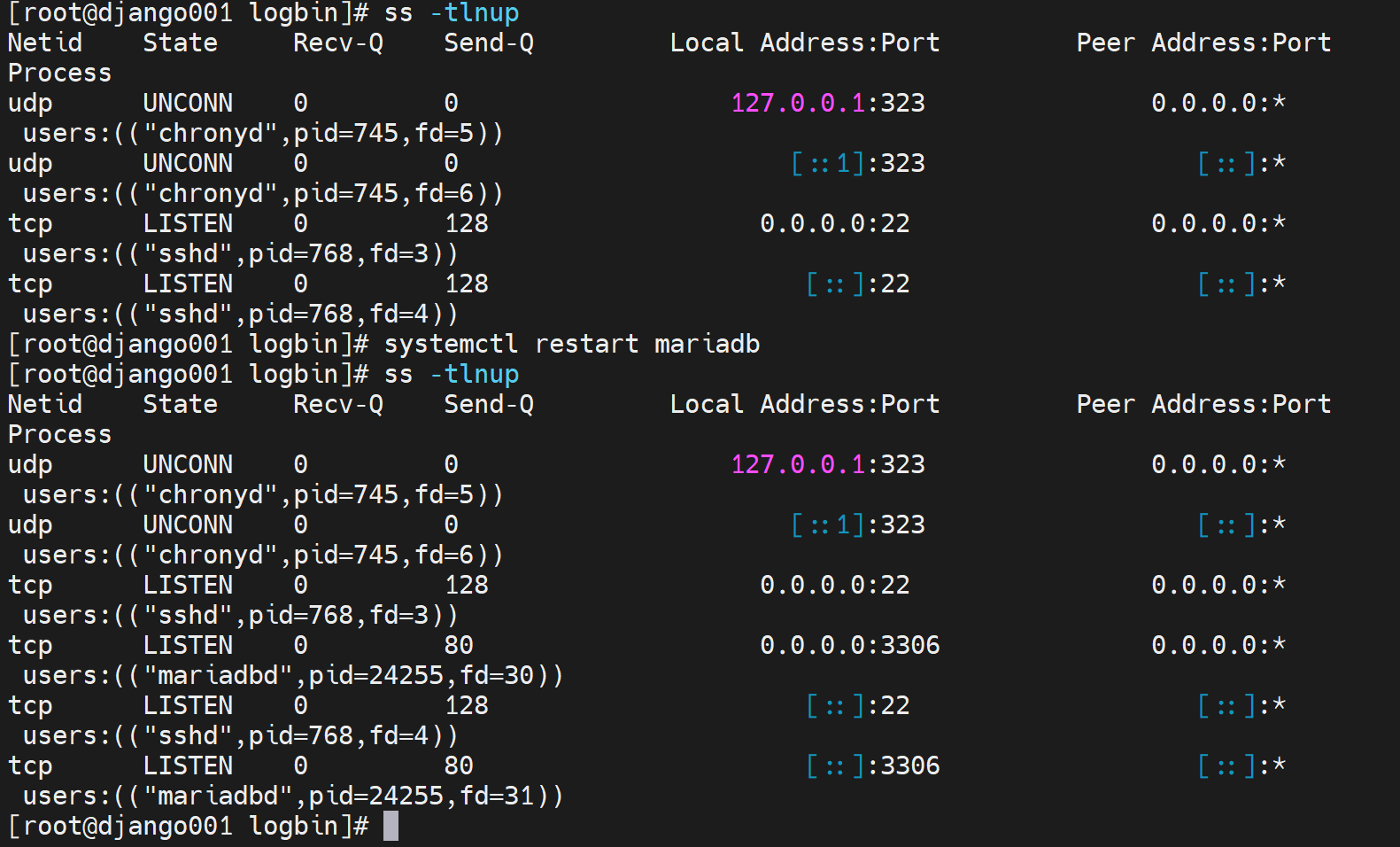
Task: Click the blinking cursor block at the last prompt
Action: 391,826
